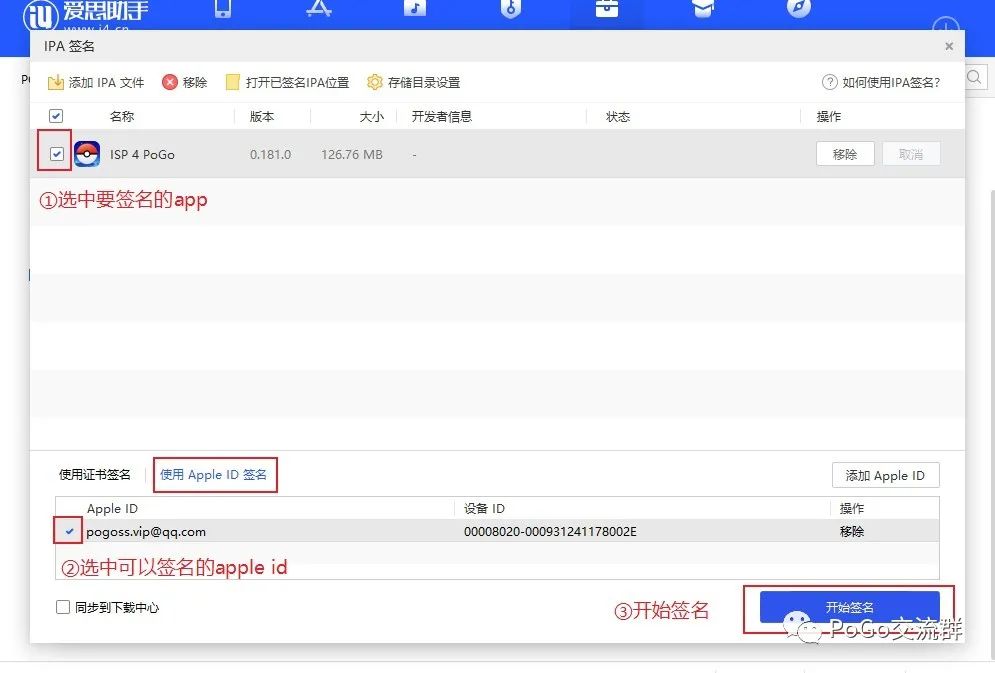995x673 pixels.
Task: Click the Developer Info column header
Action: click(x=442, y=117)
